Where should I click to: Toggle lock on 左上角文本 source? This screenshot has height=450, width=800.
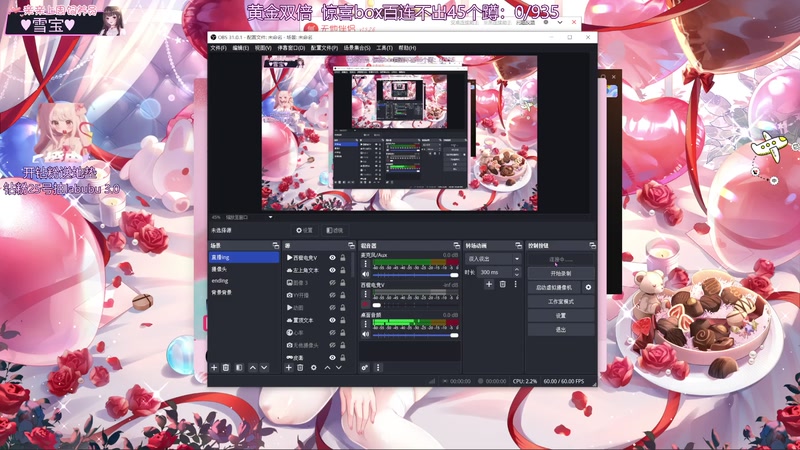click(x=343, y=270)
